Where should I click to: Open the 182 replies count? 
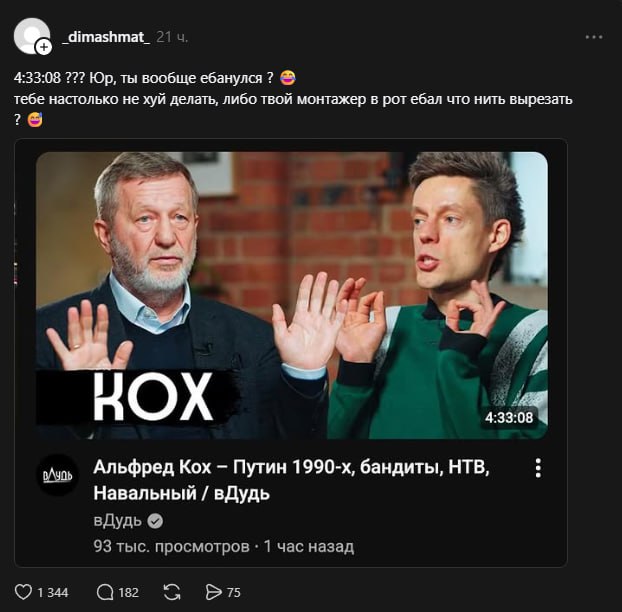[128, 592]
